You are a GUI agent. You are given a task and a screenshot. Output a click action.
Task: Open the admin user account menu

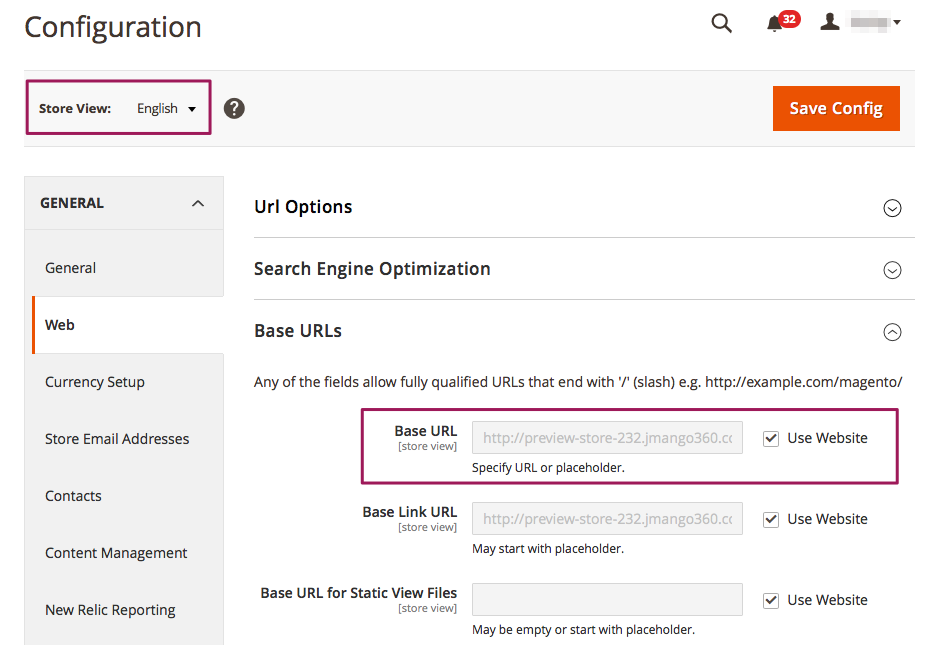(860, 22)
